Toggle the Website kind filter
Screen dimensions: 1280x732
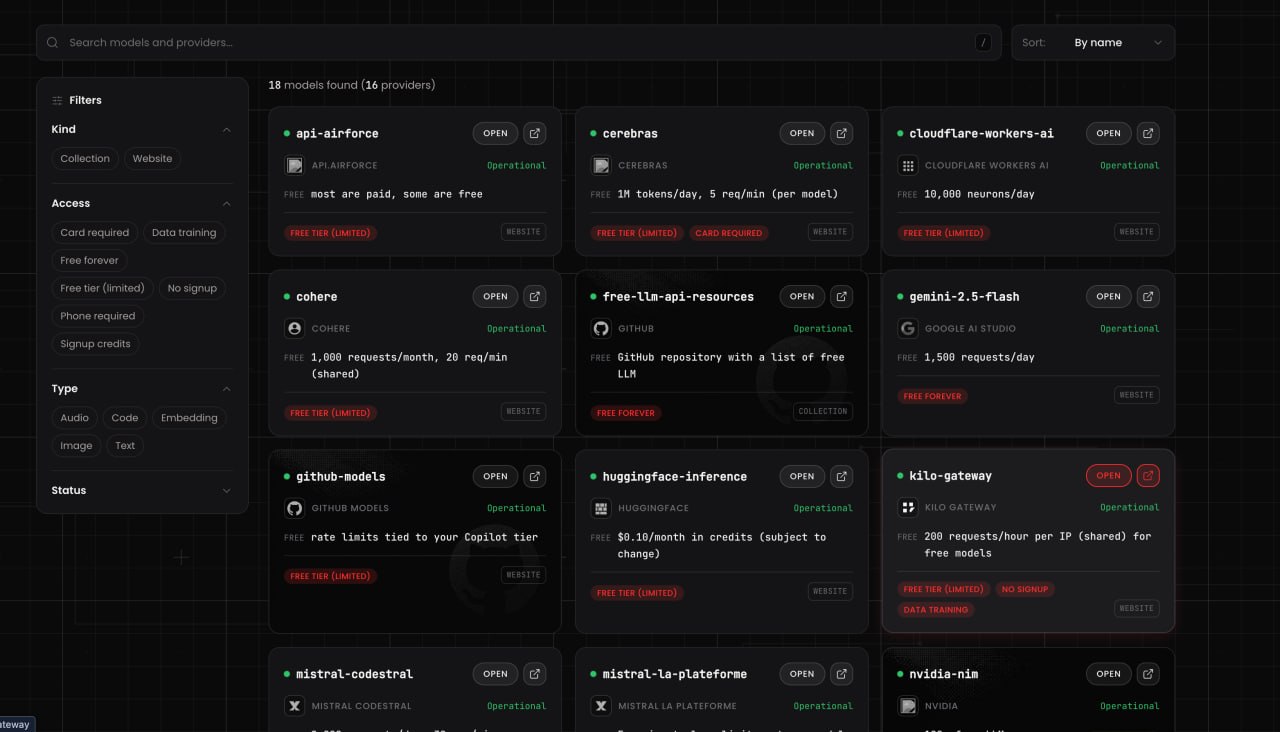coord(152,158)
